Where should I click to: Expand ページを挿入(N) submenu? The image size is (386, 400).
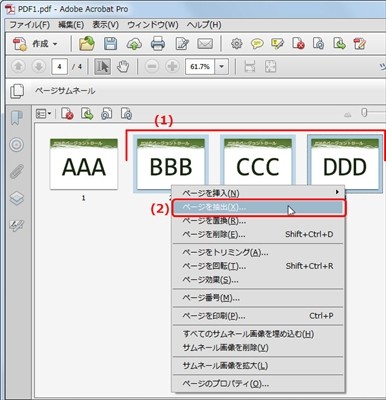coord(259,193)
